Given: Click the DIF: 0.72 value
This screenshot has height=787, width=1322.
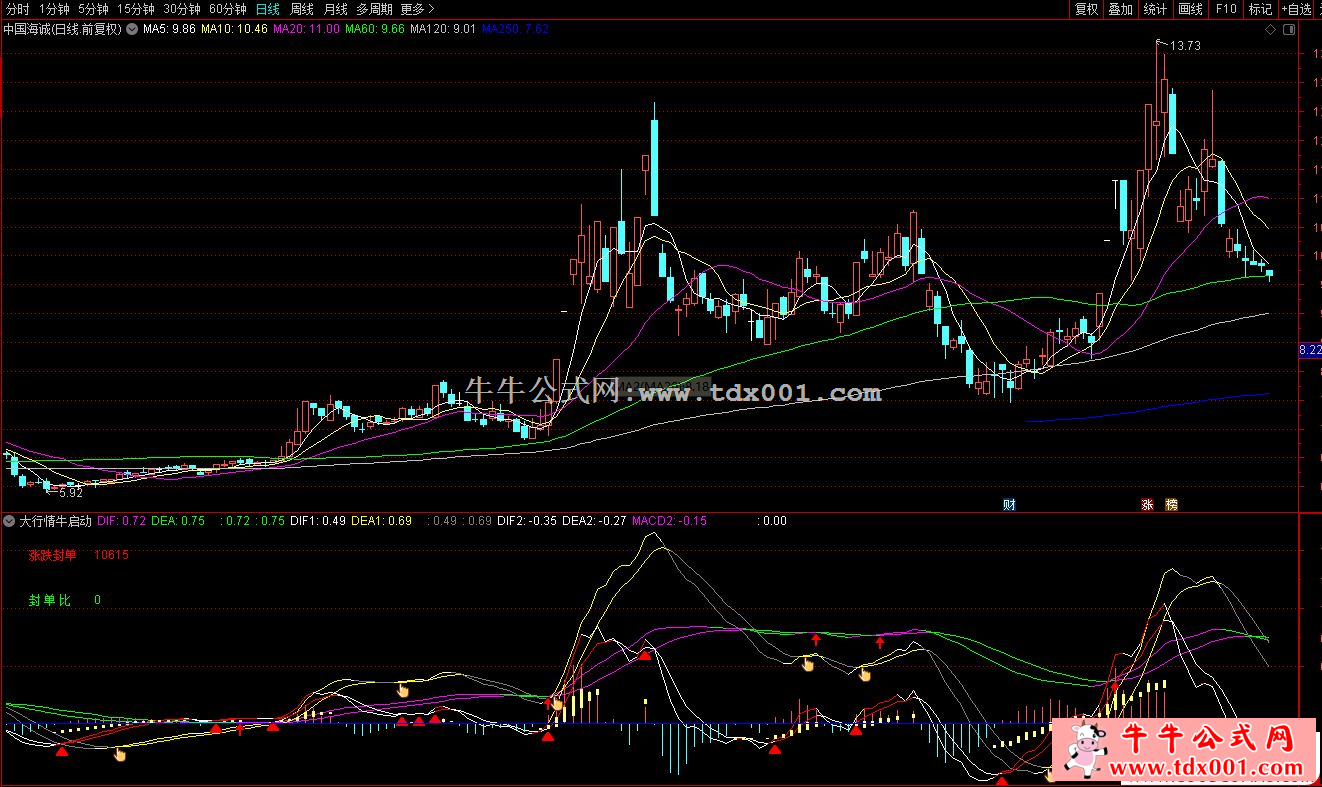Looking at the screenshot, I should 121,521.
